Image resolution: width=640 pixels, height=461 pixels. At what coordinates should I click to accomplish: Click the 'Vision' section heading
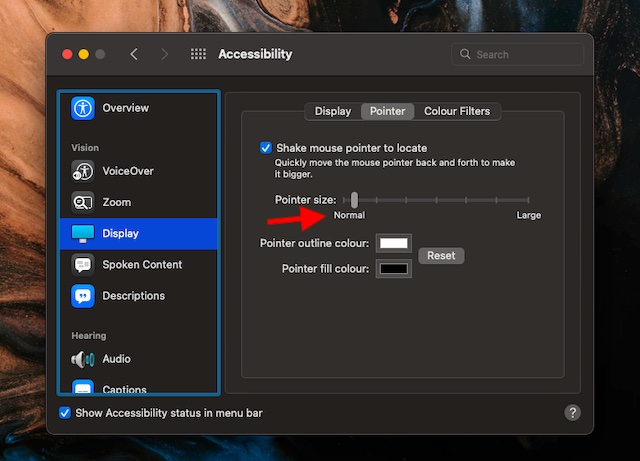[85, 148]
